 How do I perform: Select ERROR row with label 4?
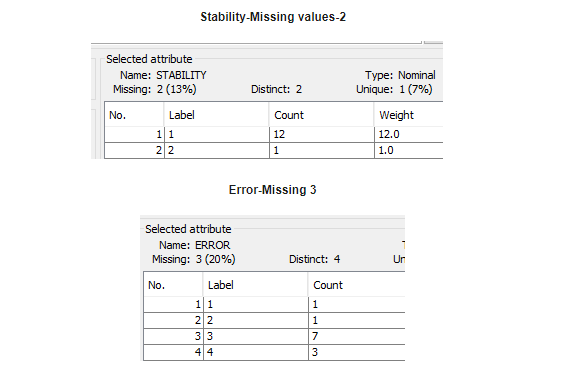[x=274, y=352]
